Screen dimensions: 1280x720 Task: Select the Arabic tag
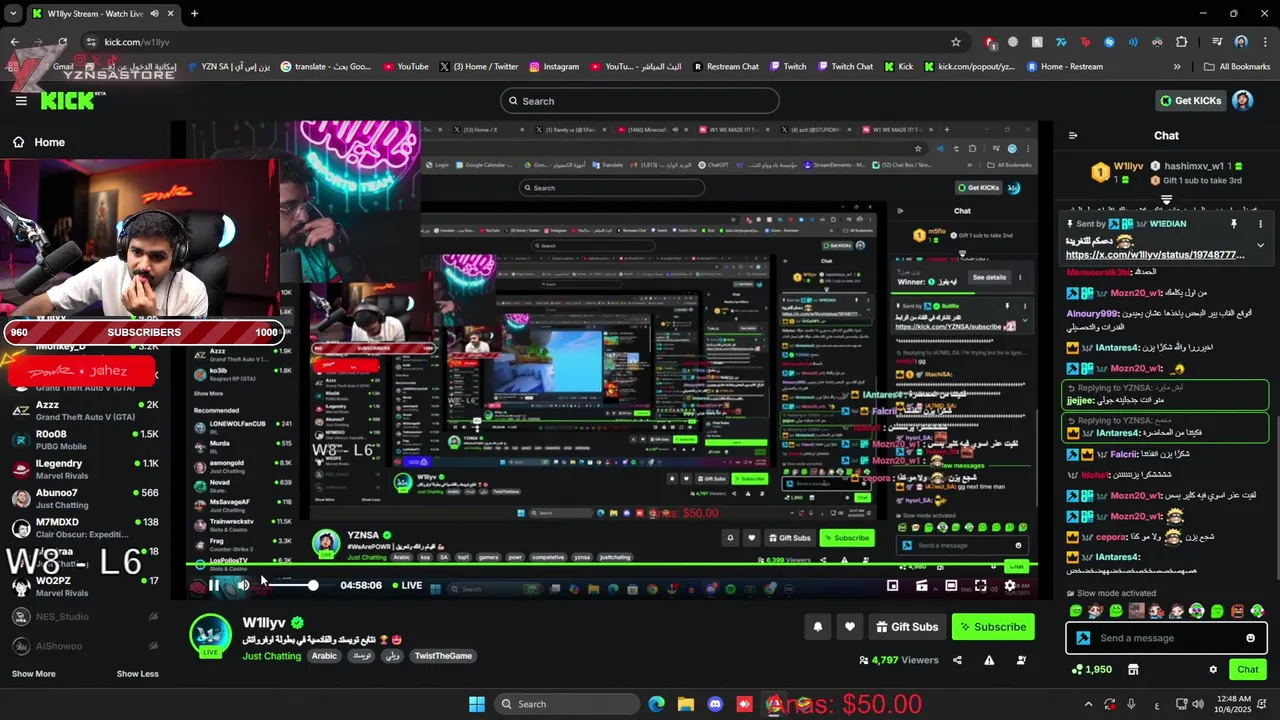(324, 656)
